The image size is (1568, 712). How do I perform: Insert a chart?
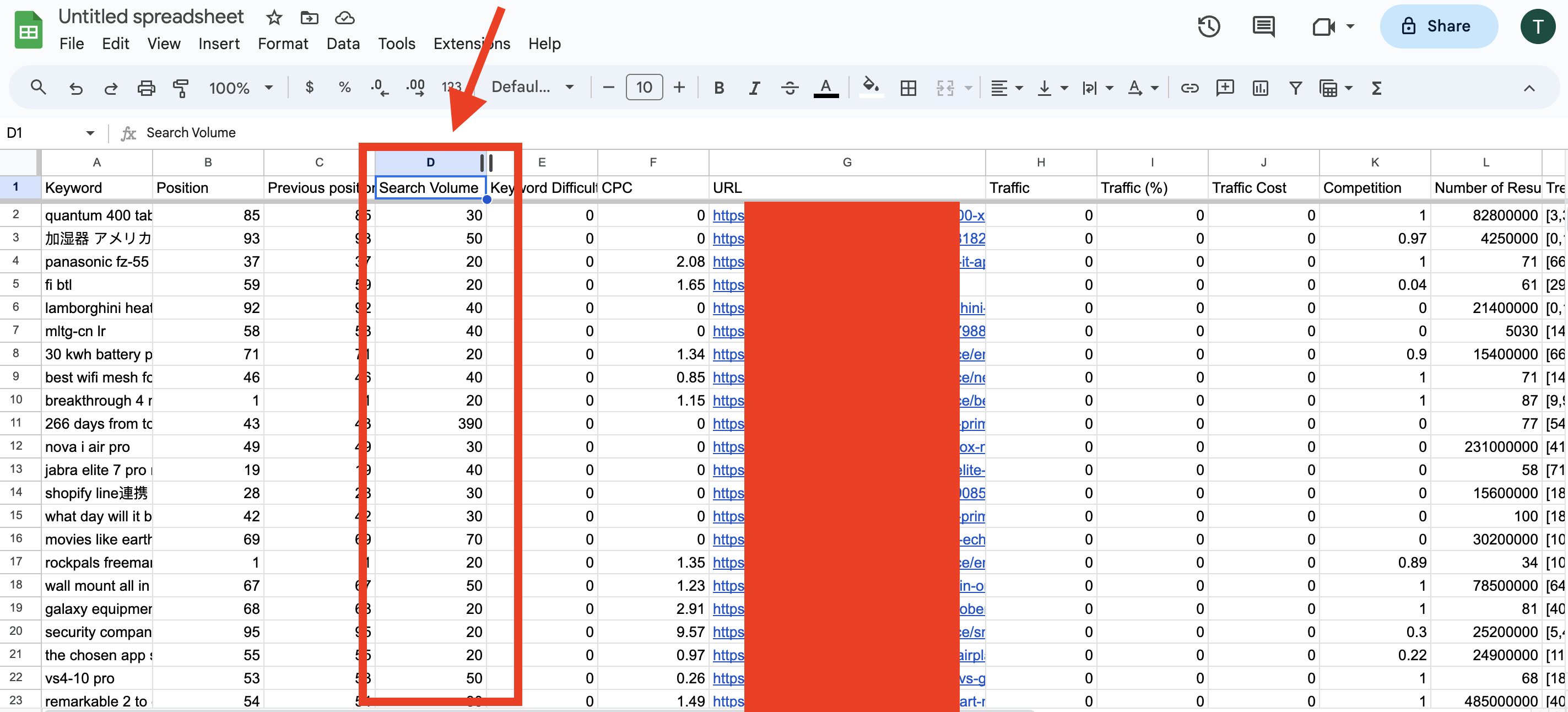pyautogui.click(x=1260, y=88)
